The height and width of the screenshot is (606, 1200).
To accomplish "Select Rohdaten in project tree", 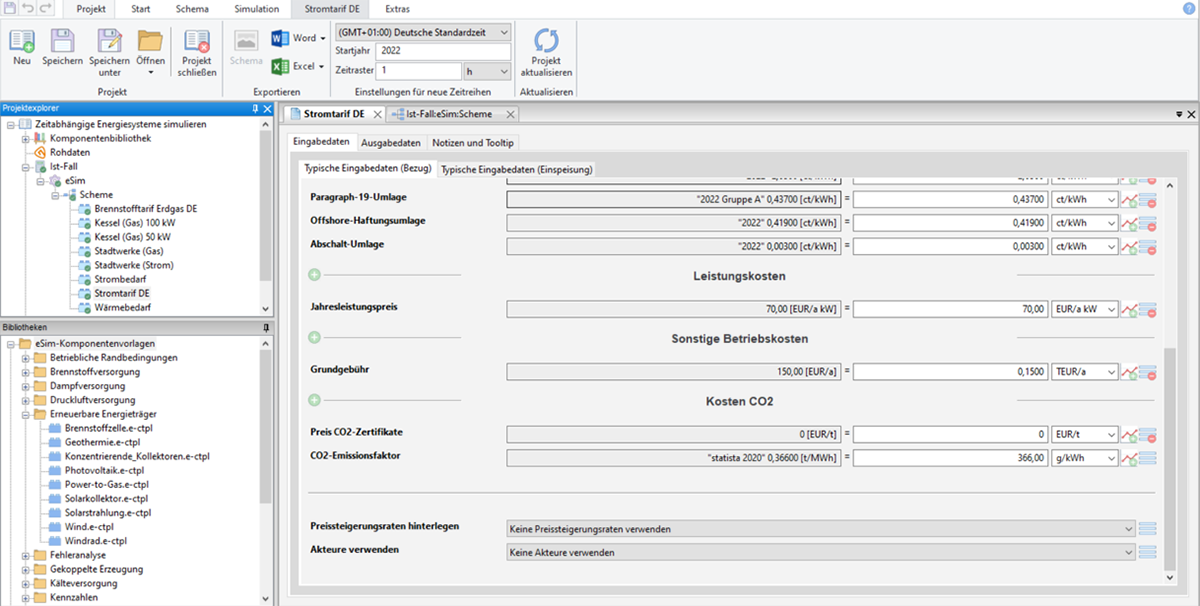I will (70, 153).
